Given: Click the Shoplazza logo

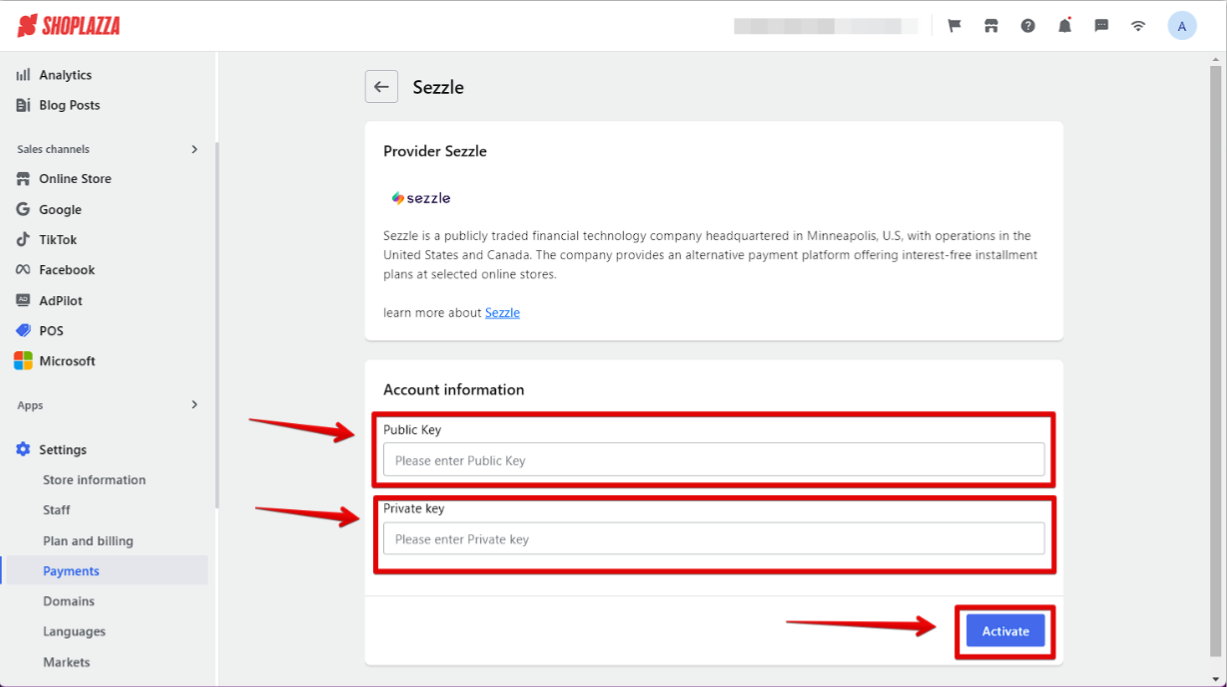Looking at the screenshot, I should 67,25.
